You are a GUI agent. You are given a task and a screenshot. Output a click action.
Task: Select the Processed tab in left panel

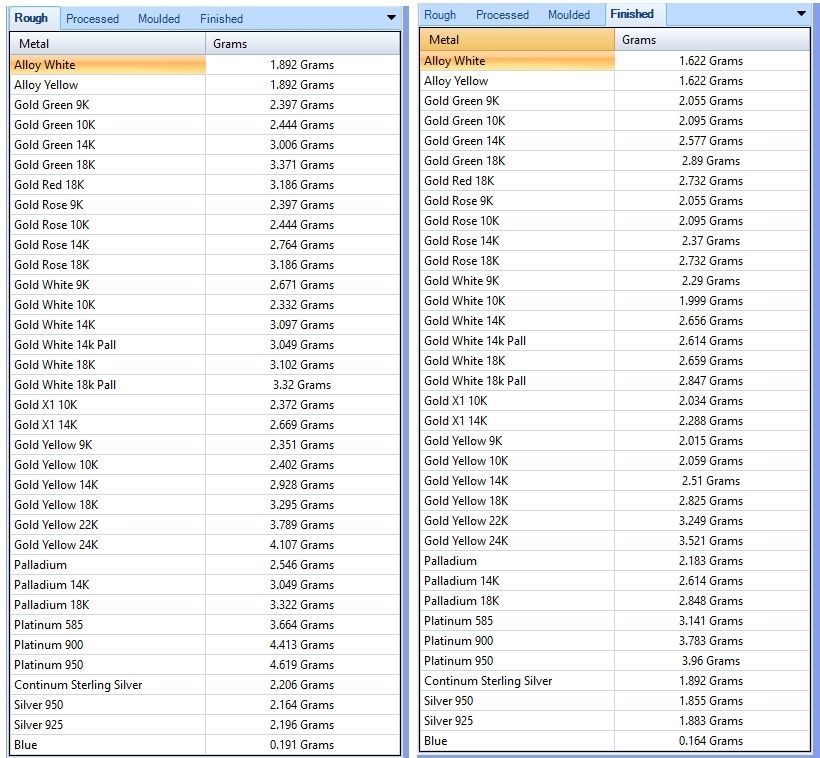93,19
